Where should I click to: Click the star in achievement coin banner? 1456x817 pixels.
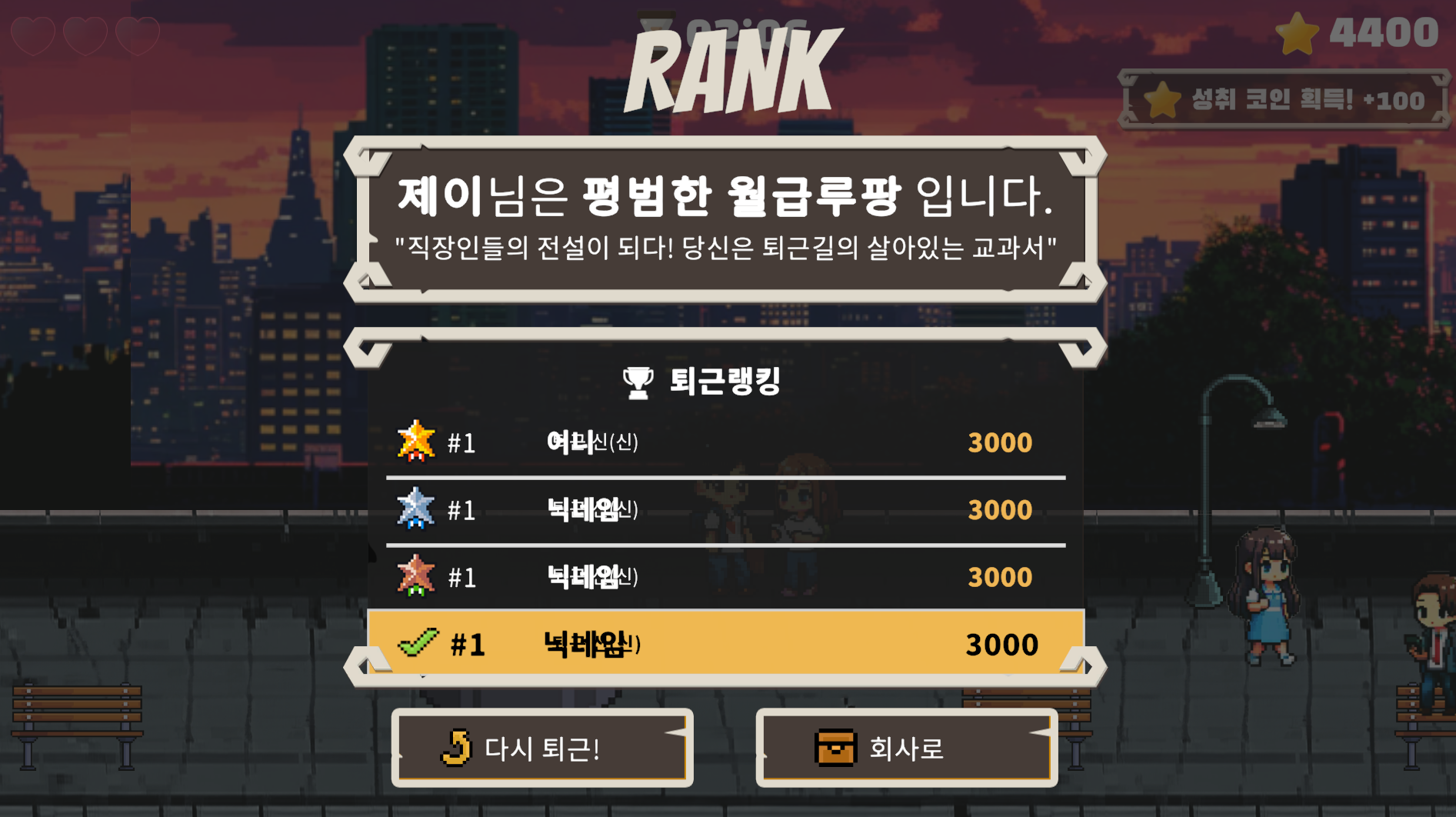pos(1162,100)
